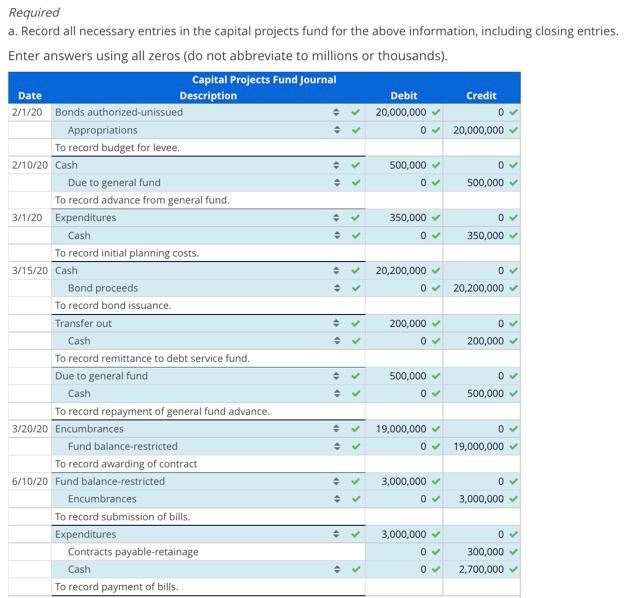This screenshot has height=598, width=639.
Task: Click the 'To record initial planning costs.' note
Action: click(127, 253)
